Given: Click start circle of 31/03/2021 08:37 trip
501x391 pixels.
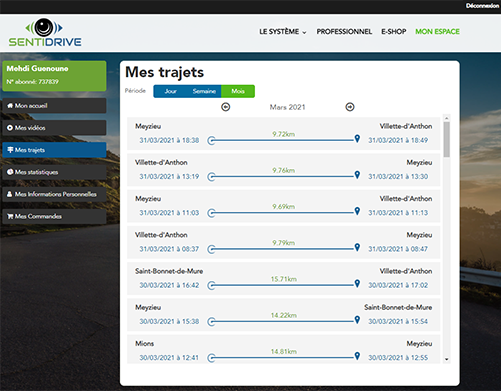Looking at the screenshot, I should tap(211, 249).
